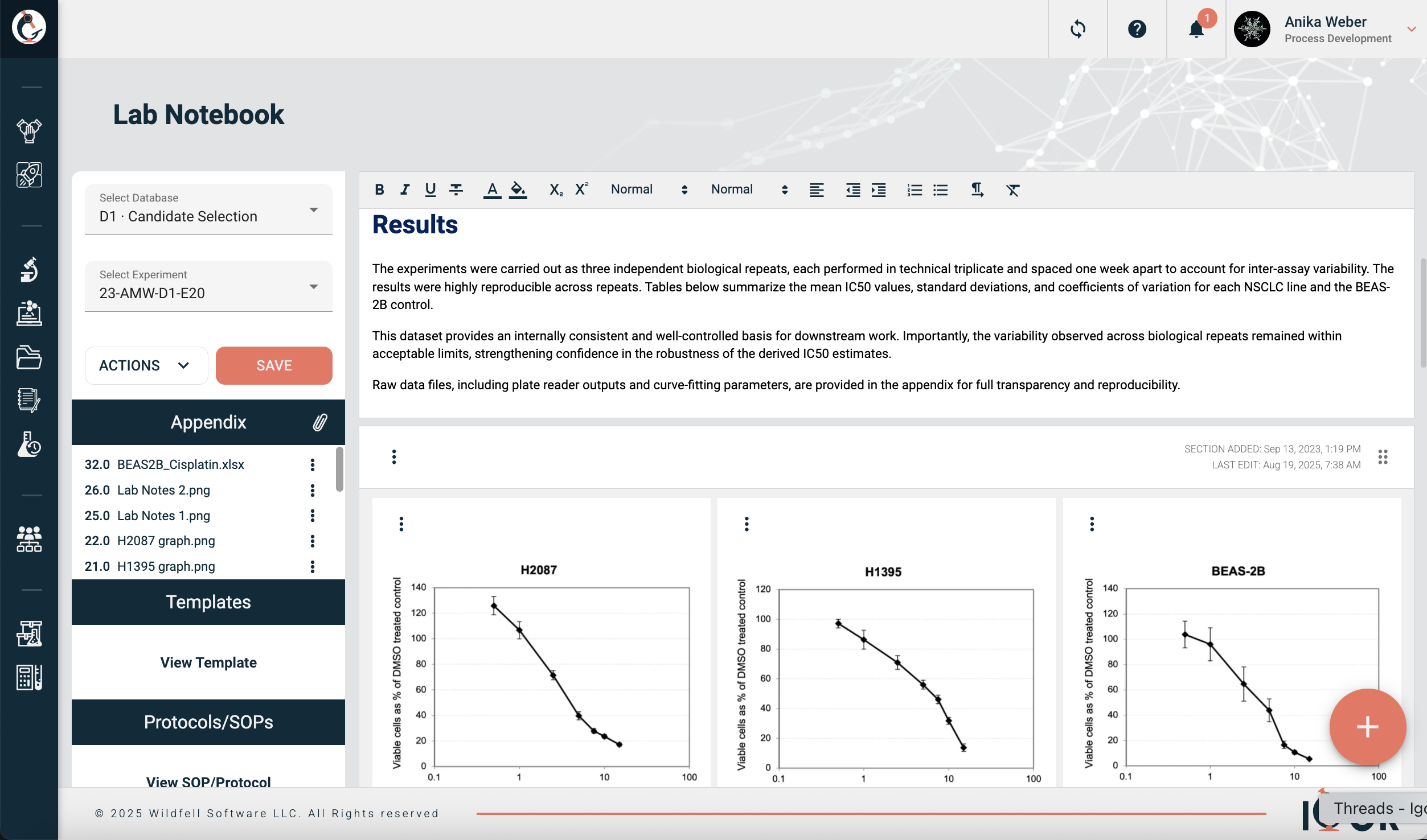The width and height of the screenshot is (1427, 840).
Task: Toggle bulleted list formatting
Action: [940, 190]
